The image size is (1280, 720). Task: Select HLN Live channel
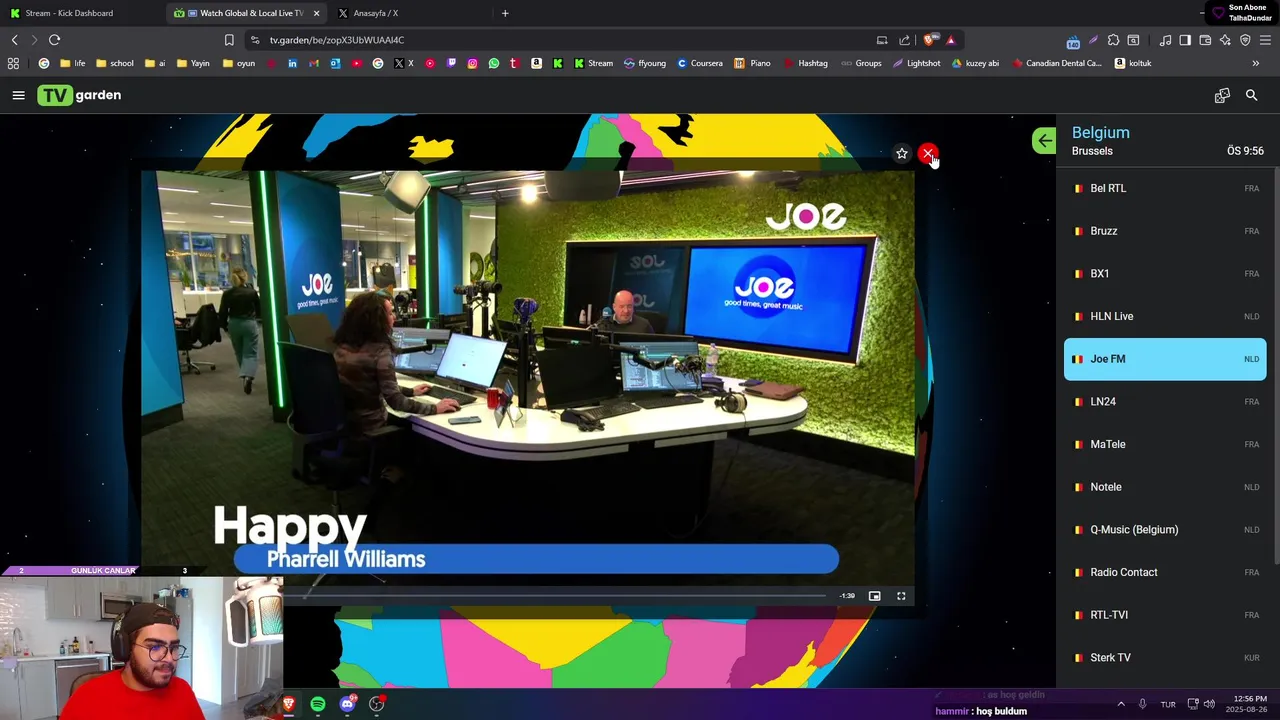tap(1165, 316)
